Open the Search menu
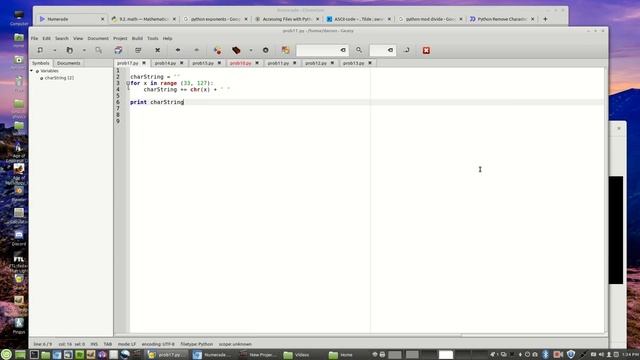The image size is (640, 360). [62, 38]
